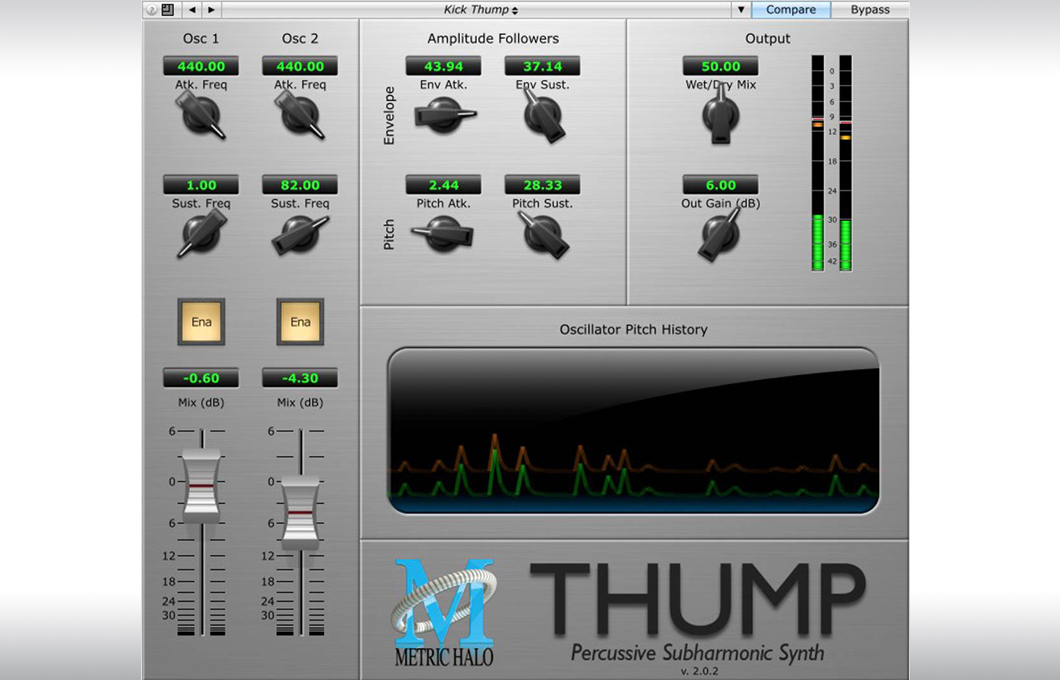Go to previous preset arrow

pyautogui.click(x=193, y=9)
